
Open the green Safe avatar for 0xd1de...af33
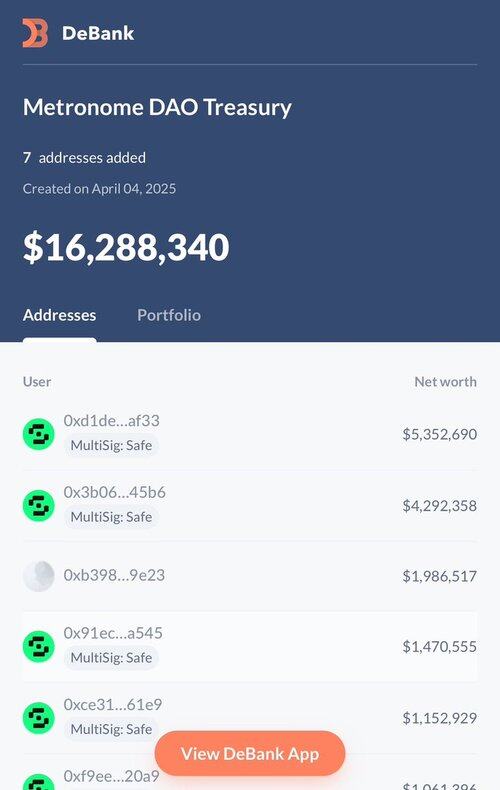[x=38, y=434]
